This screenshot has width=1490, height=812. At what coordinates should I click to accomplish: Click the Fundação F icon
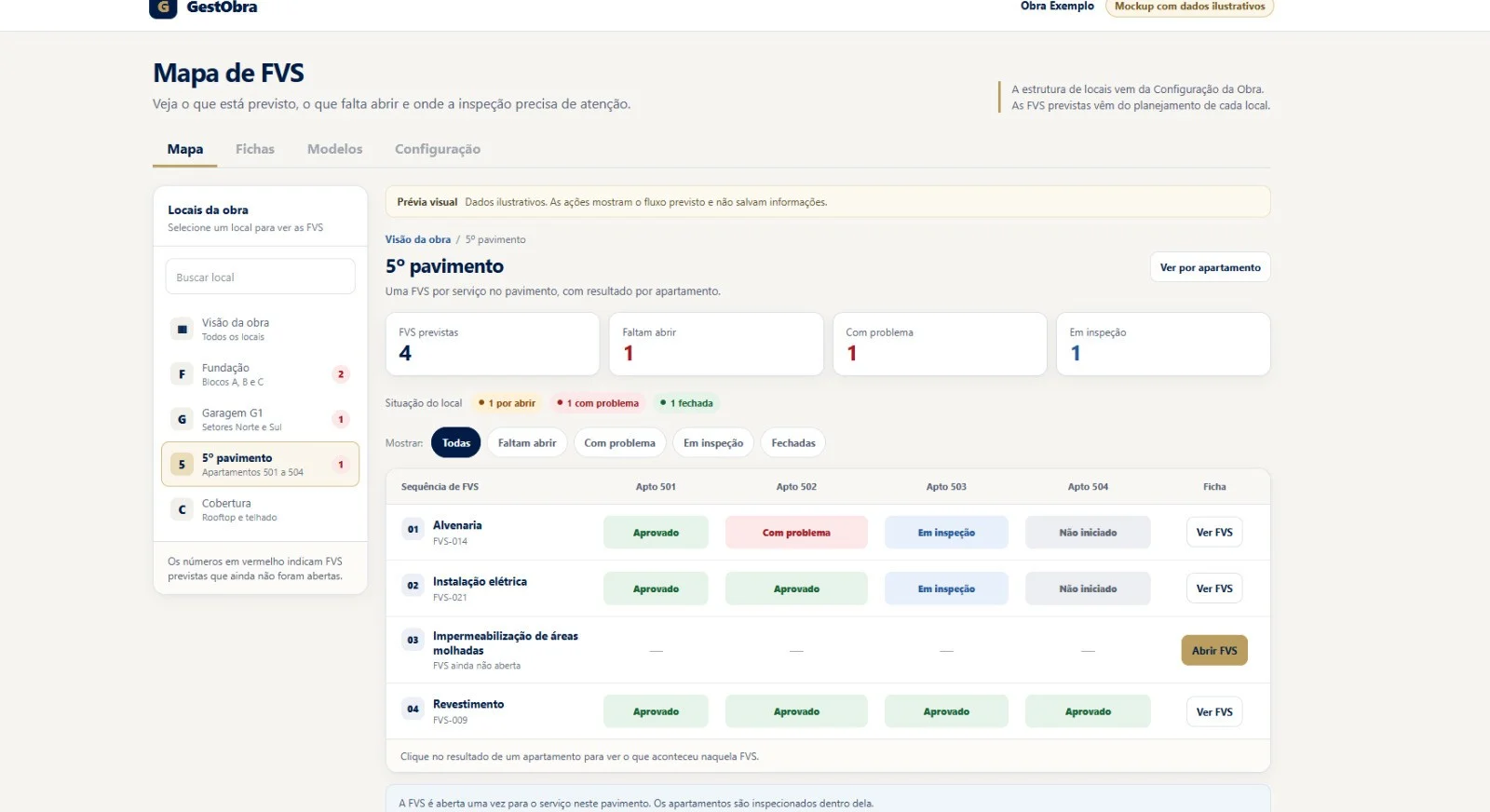point(182,374)
